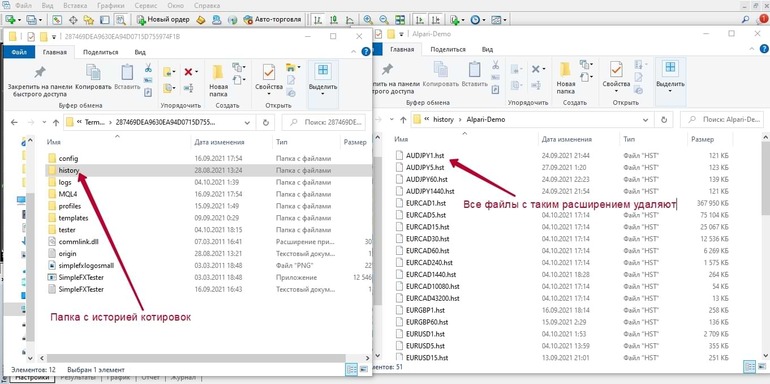Open the Profiles dropdown arrow
This screenshot has width=770, height=384.
[41, 21]
